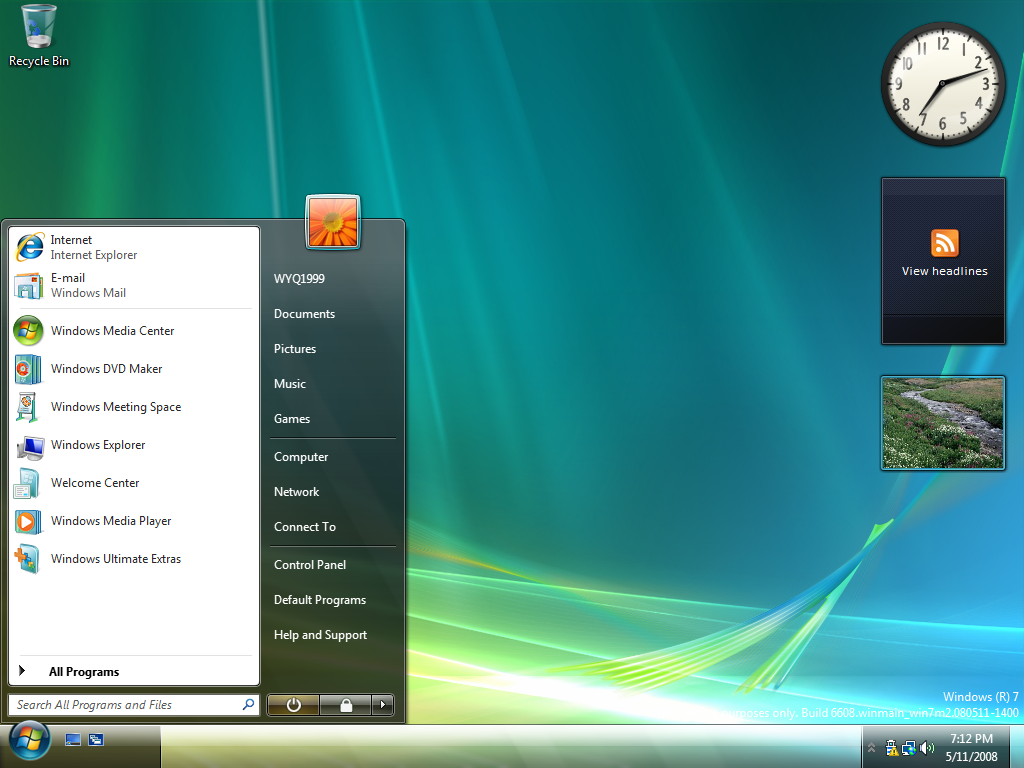1024x768 pixels.
Task: Open the Recycle Bin desktop icon
Action: (x=39, y=36)
